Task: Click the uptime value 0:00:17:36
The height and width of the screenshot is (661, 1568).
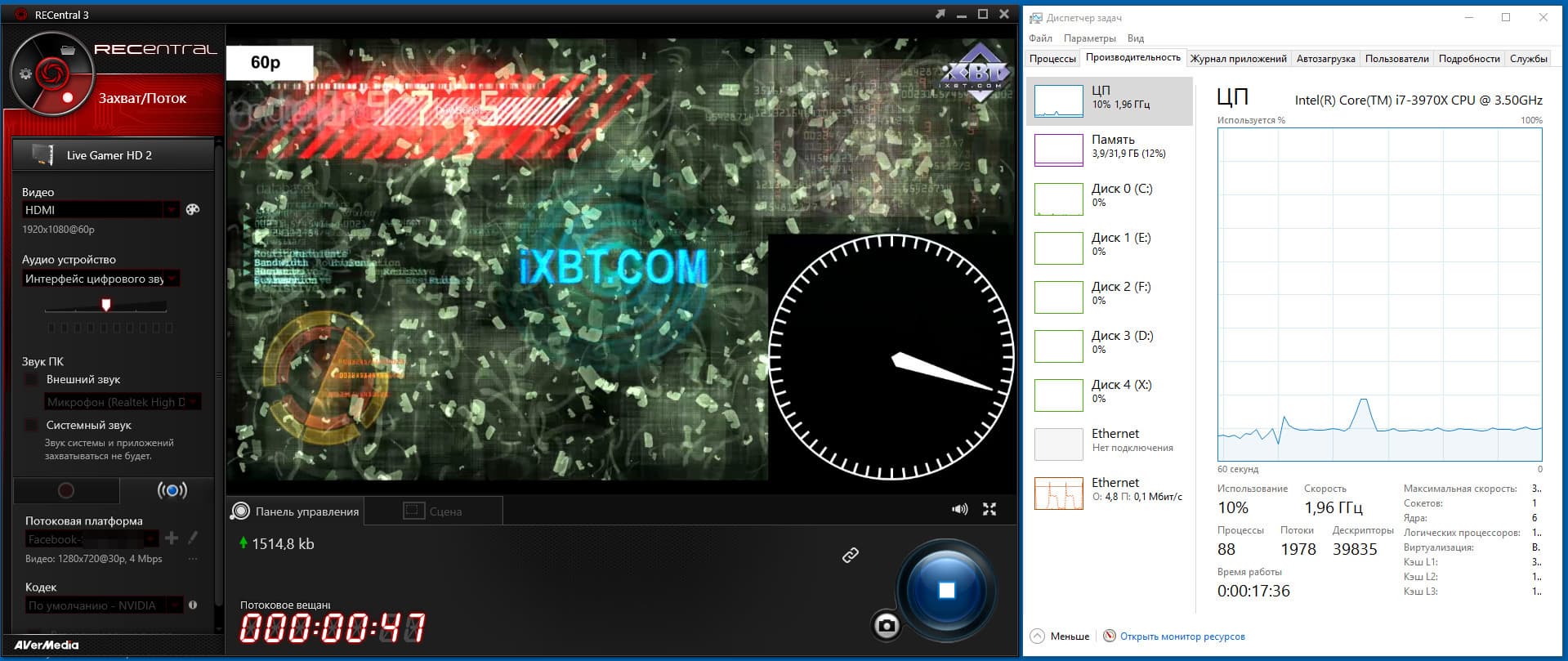Action: click(x=1253, y=591)
